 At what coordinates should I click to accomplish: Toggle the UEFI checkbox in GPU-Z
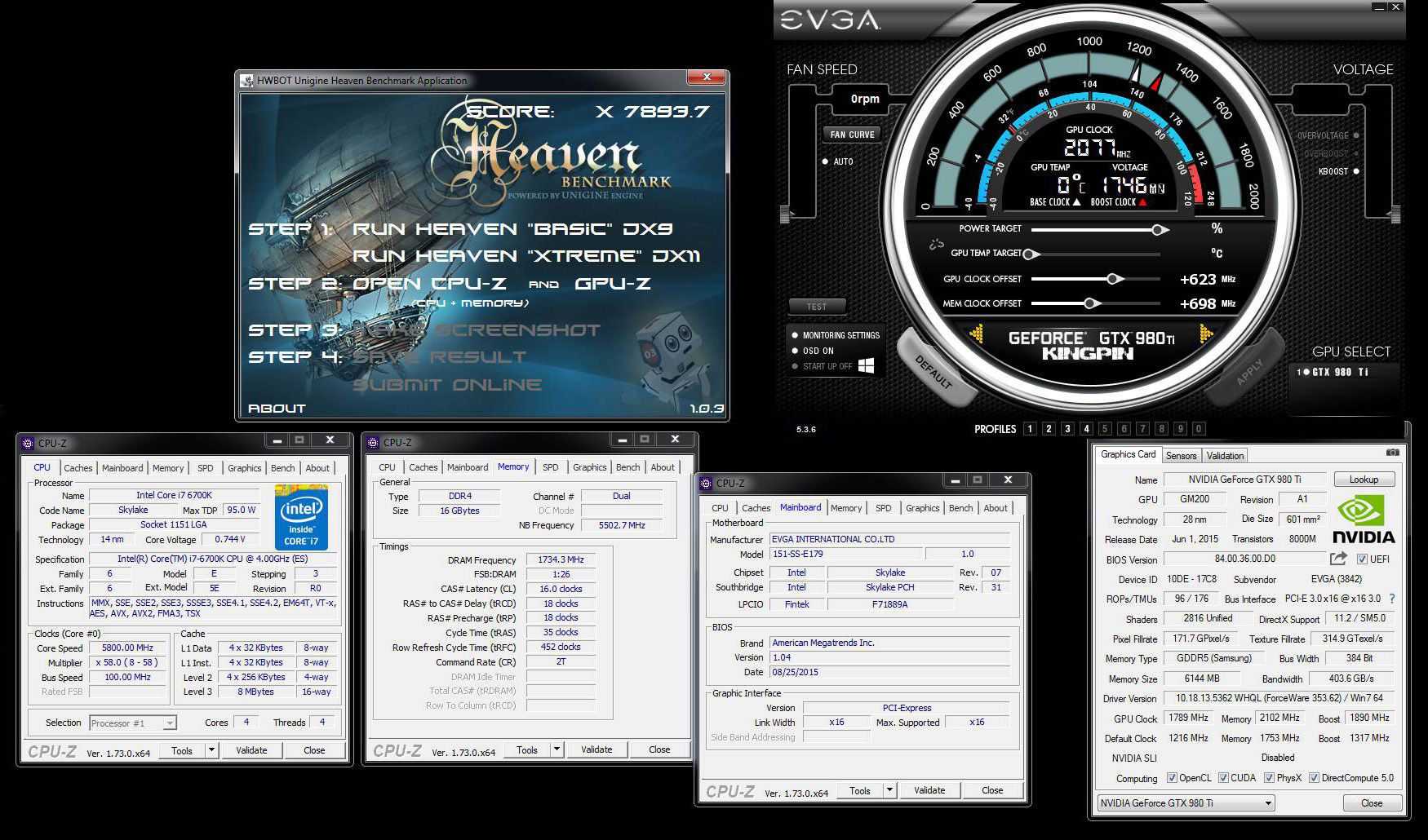point(1361,559)
